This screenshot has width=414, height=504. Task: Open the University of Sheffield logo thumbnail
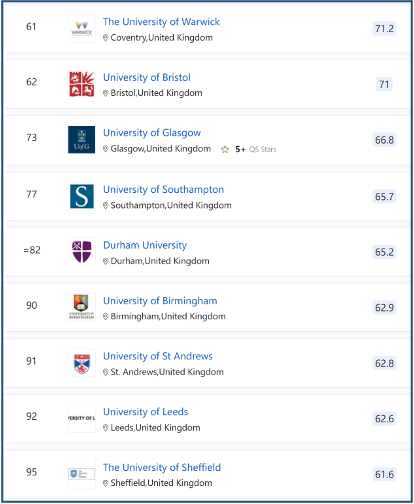point(81,474)
